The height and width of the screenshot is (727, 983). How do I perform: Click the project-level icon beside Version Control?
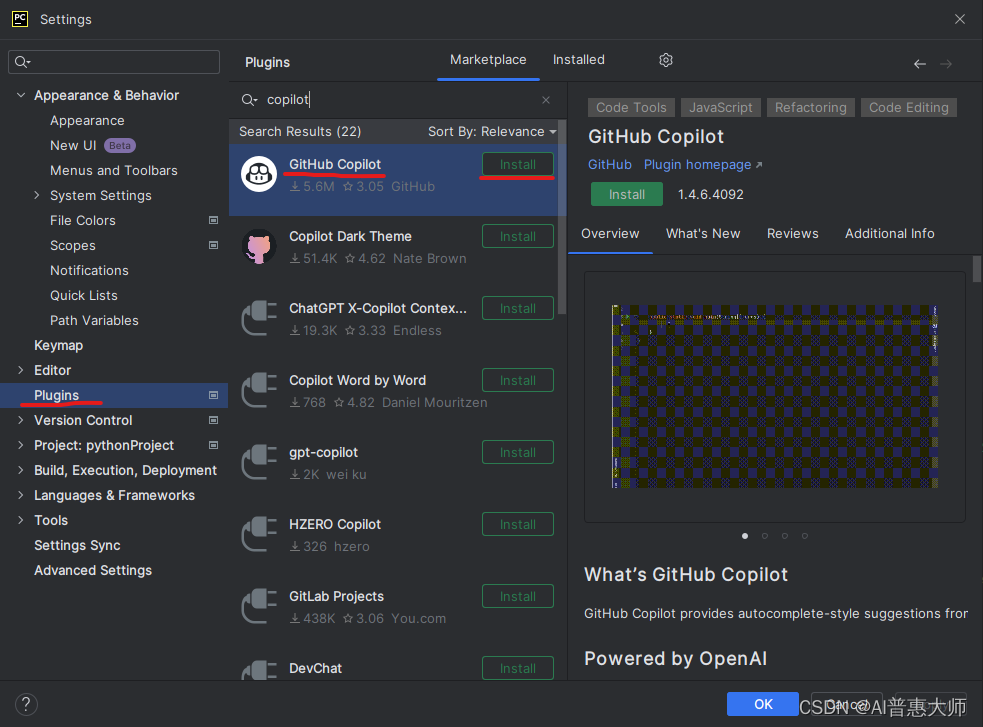pyautogui.click(x=213, y=421)
